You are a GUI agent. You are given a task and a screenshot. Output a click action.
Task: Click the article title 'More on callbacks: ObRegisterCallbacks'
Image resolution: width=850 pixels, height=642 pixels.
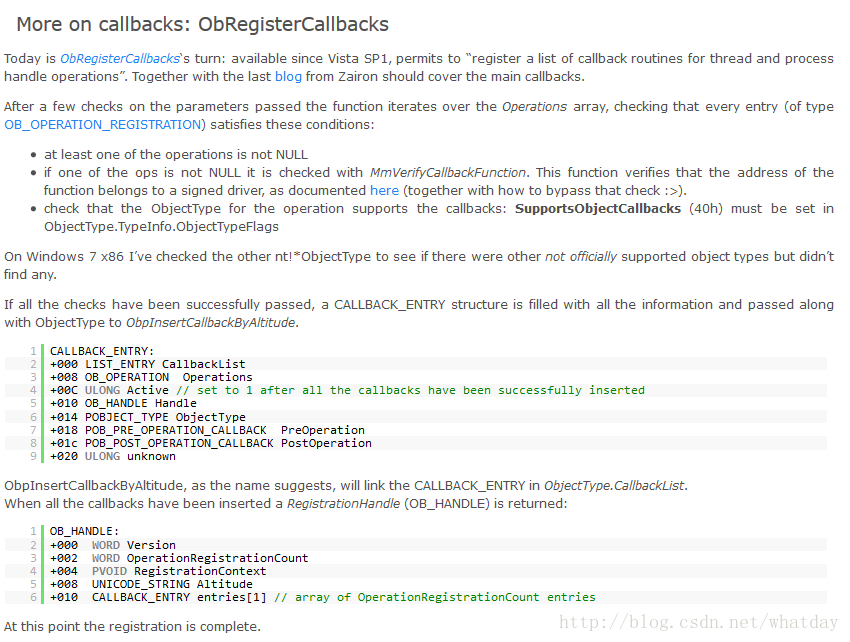[x=203, y=24]
